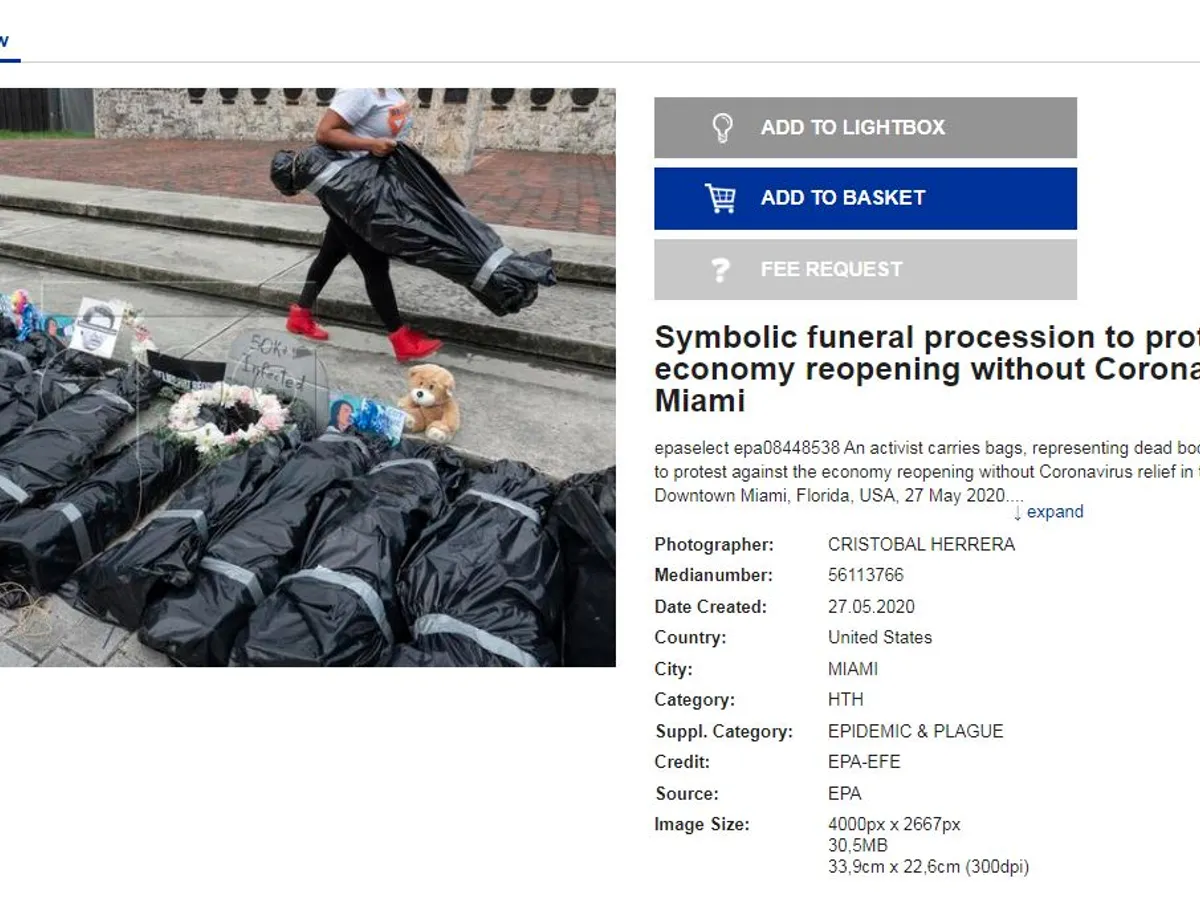Click the ADD TO BASKET button
1200x900 pixels.
[865, 198]
